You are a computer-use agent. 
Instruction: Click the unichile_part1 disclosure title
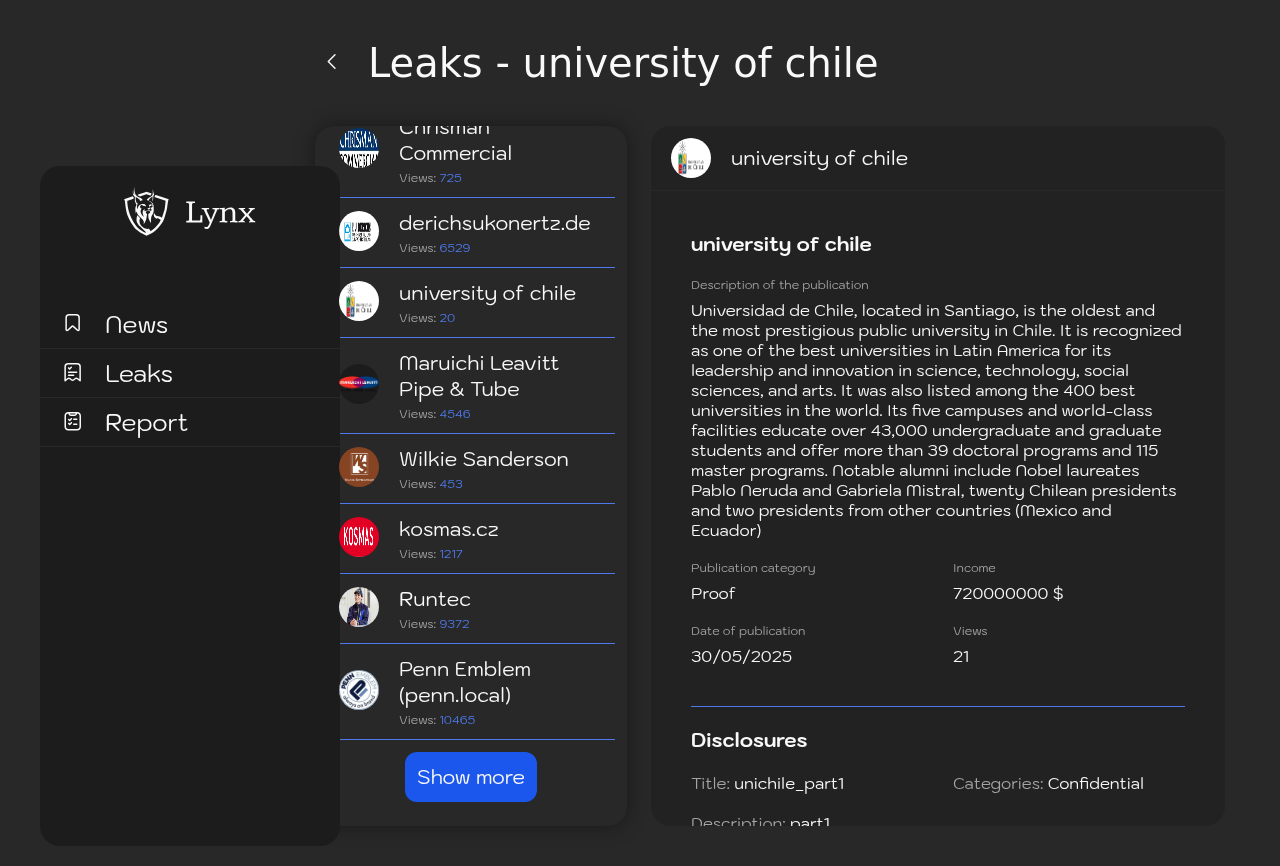tap(789, 784)
